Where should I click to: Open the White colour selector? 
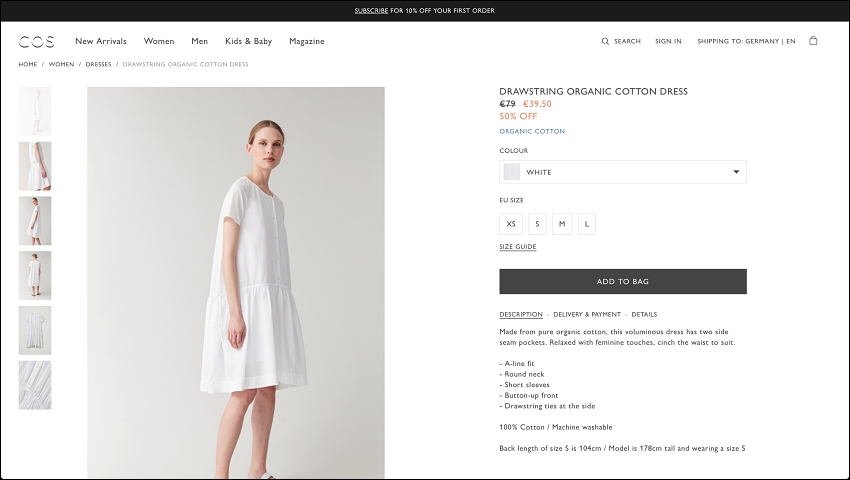coord(623,172)
